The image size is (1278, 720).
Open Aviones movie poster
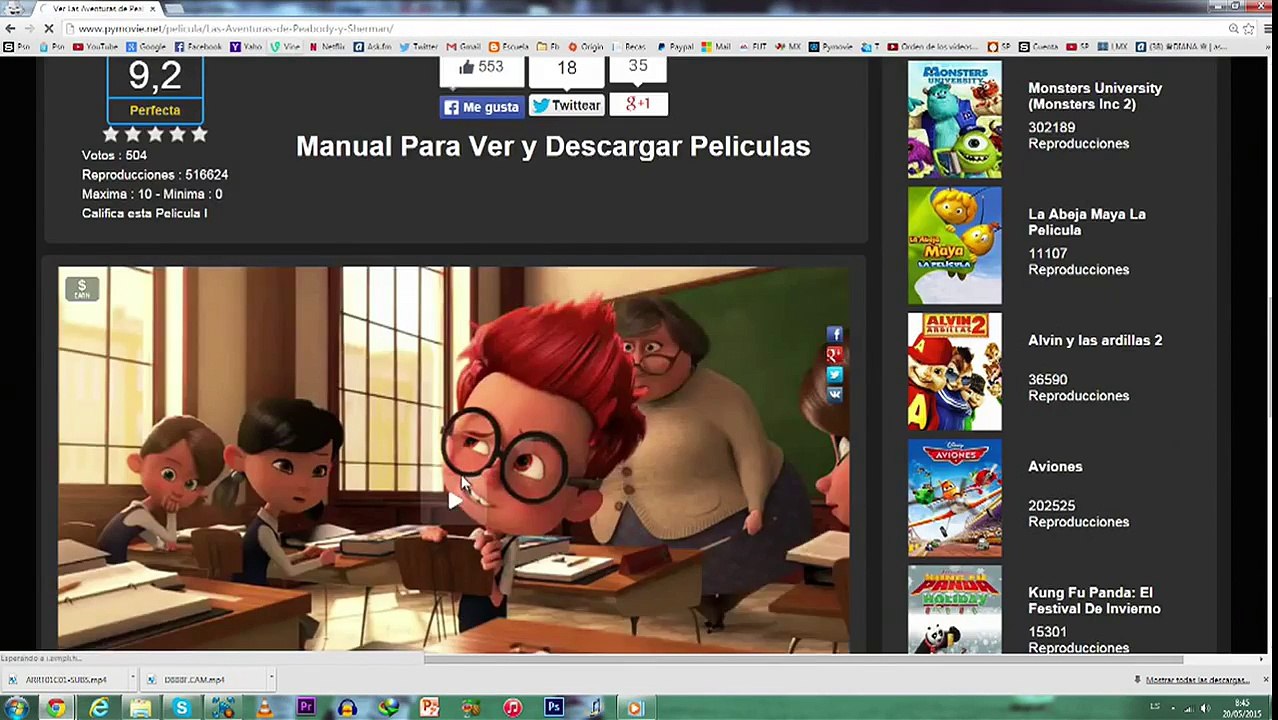[954, 498]
